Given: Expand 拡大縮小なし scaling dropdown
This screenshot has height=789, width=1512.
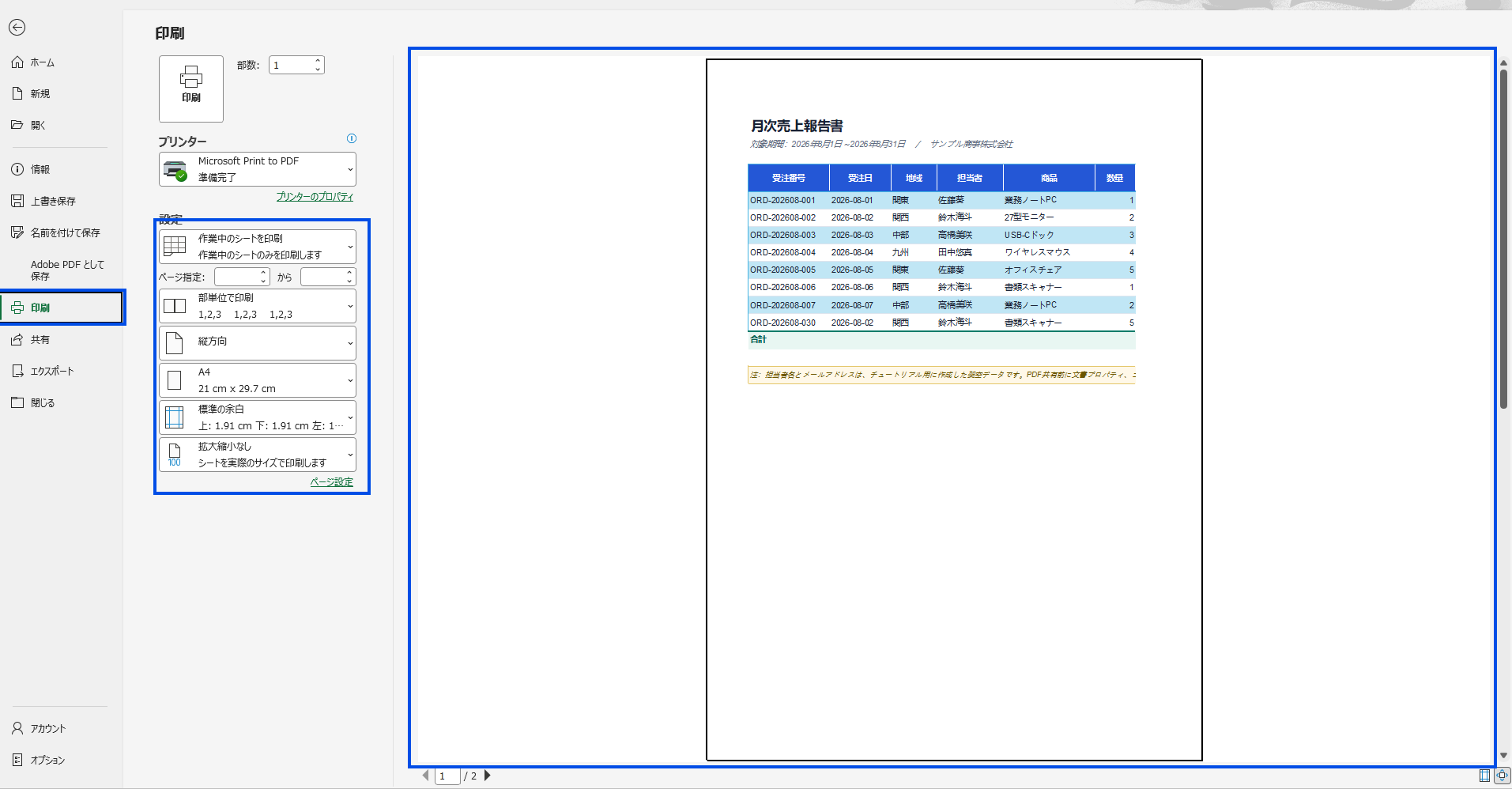Looking at the screenshot, I should pos(258,455).
